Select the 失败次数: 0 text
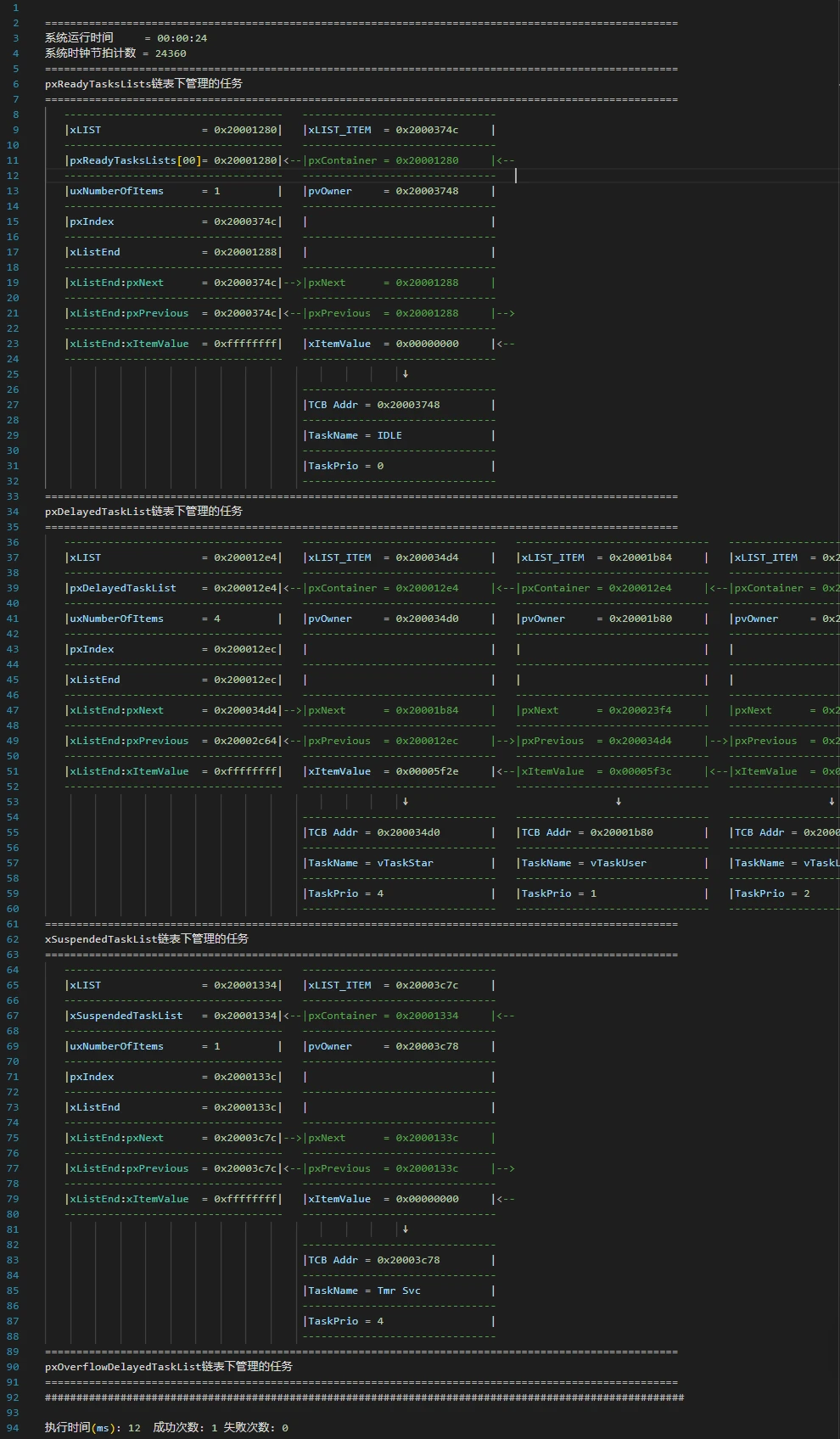The width and height of the screenshot is (840, 1439). point(255,1428)
